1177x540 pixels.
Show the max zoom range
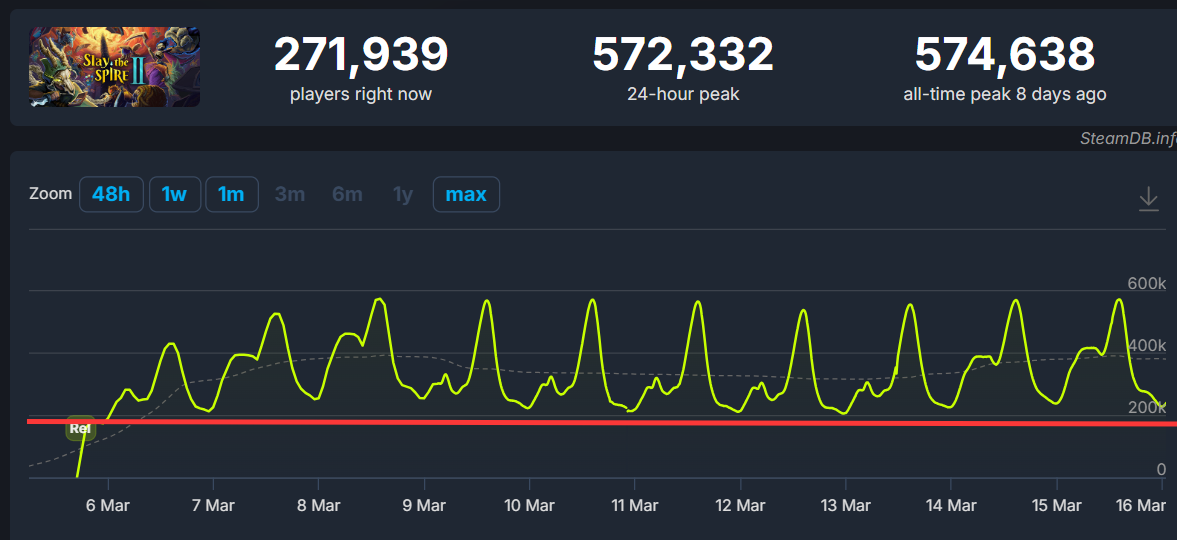point(466,194)
